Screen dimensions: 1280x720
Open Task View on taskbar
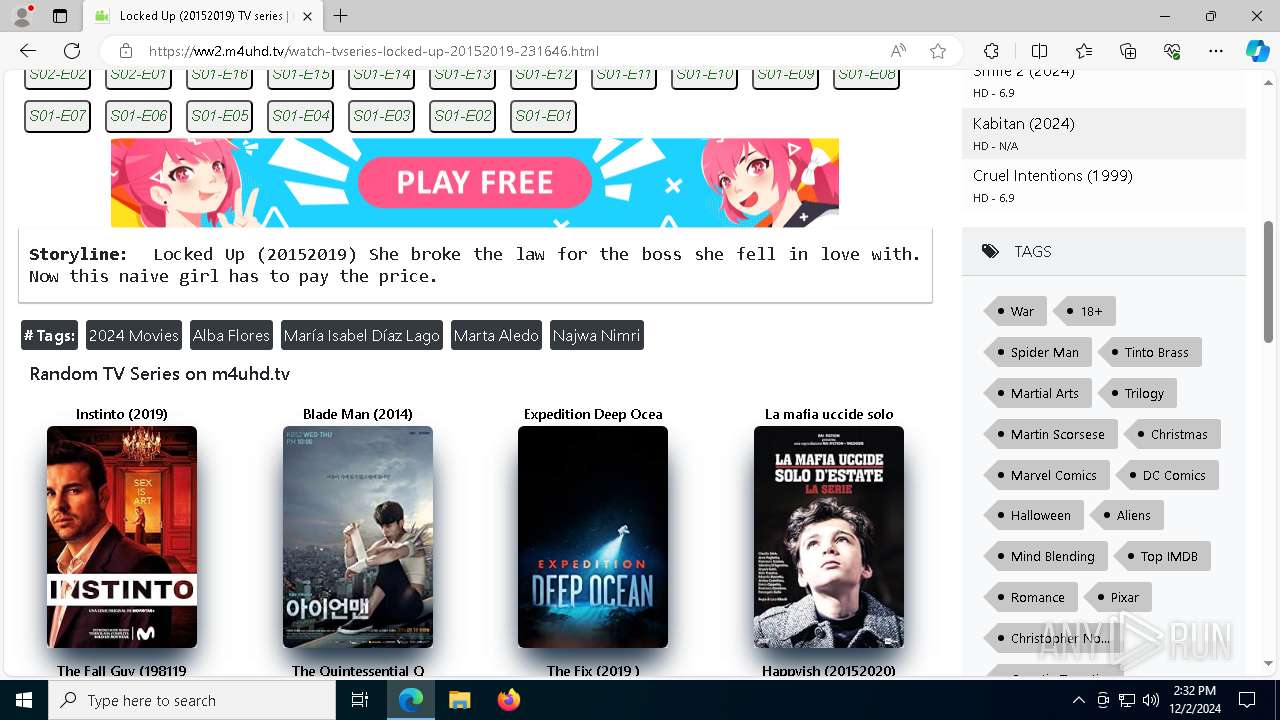point(360,700)
